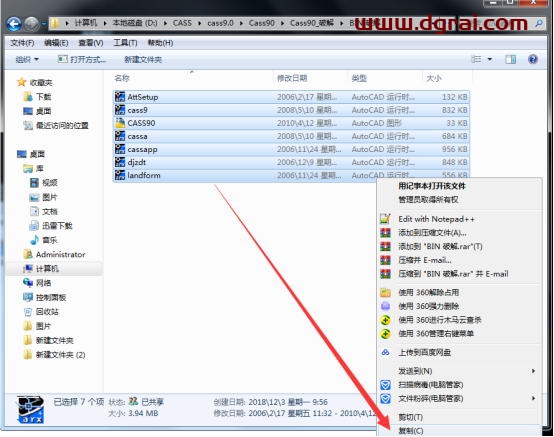Select 迅雷下载 in the navigation pane

tap(57, 225)
